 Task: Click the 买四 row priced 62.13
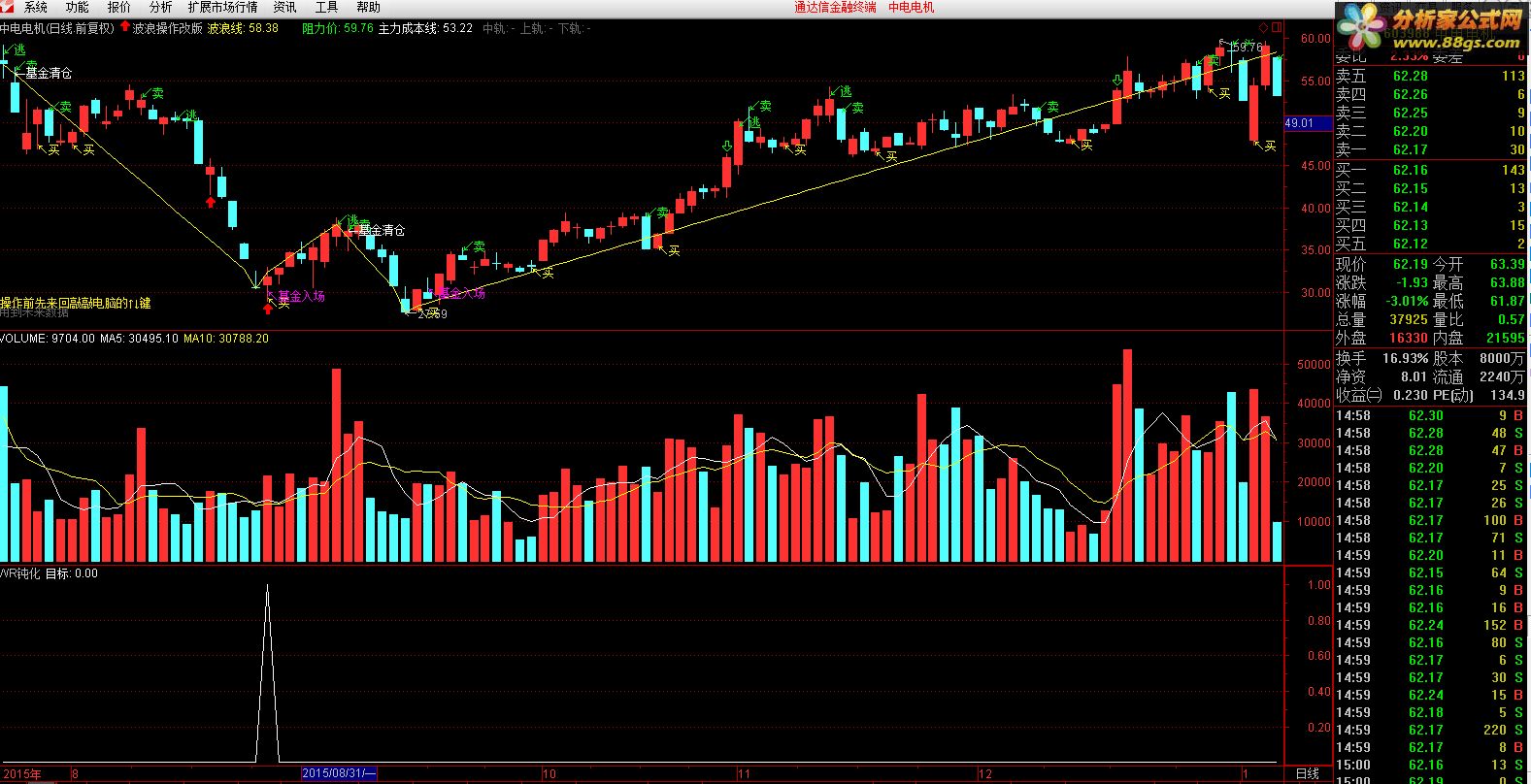coord(1431,225)
